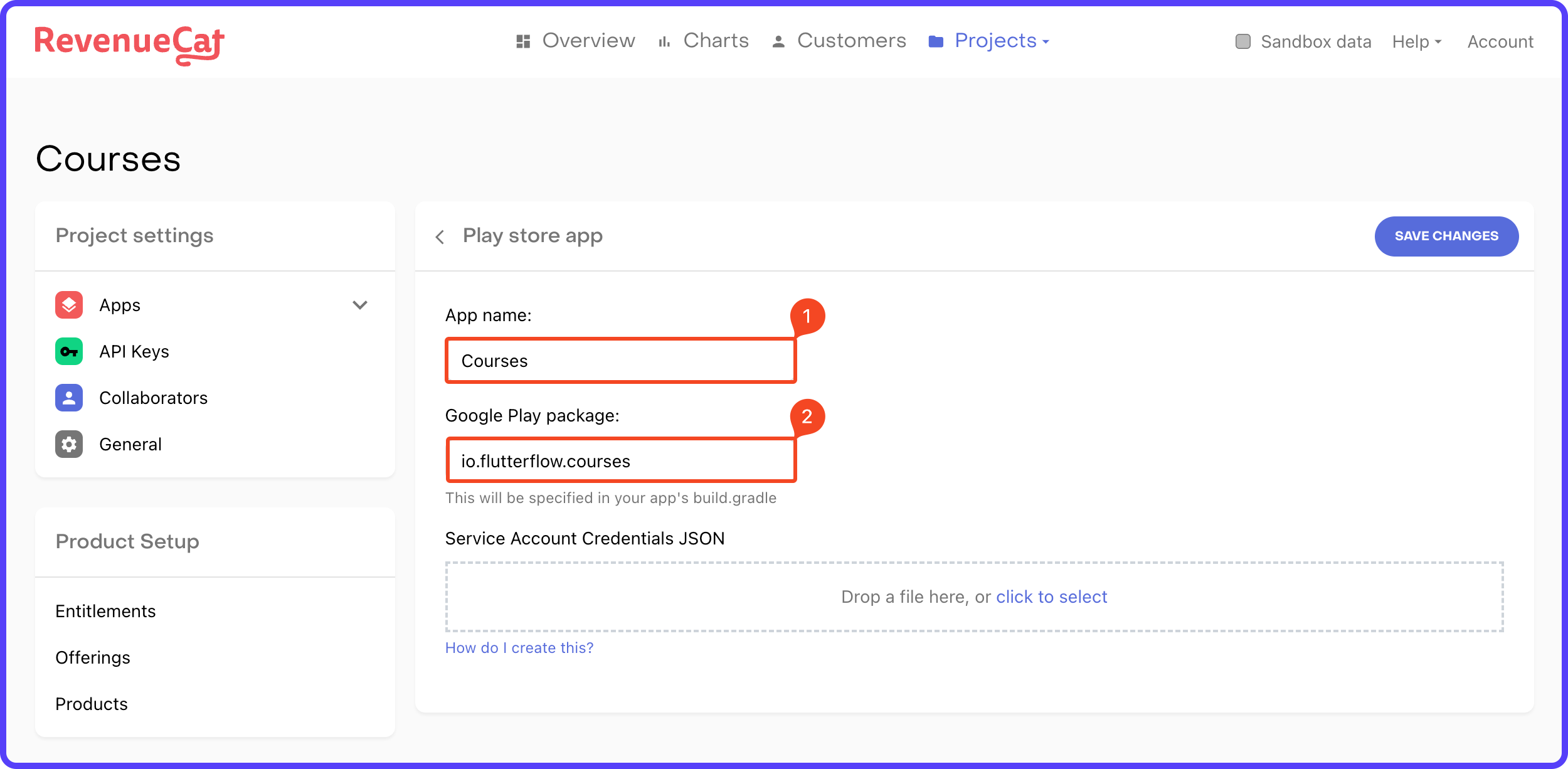Click the back arrow next to Play store app
The height and width of the screenshot is (769, 1568).
[440, 236]
